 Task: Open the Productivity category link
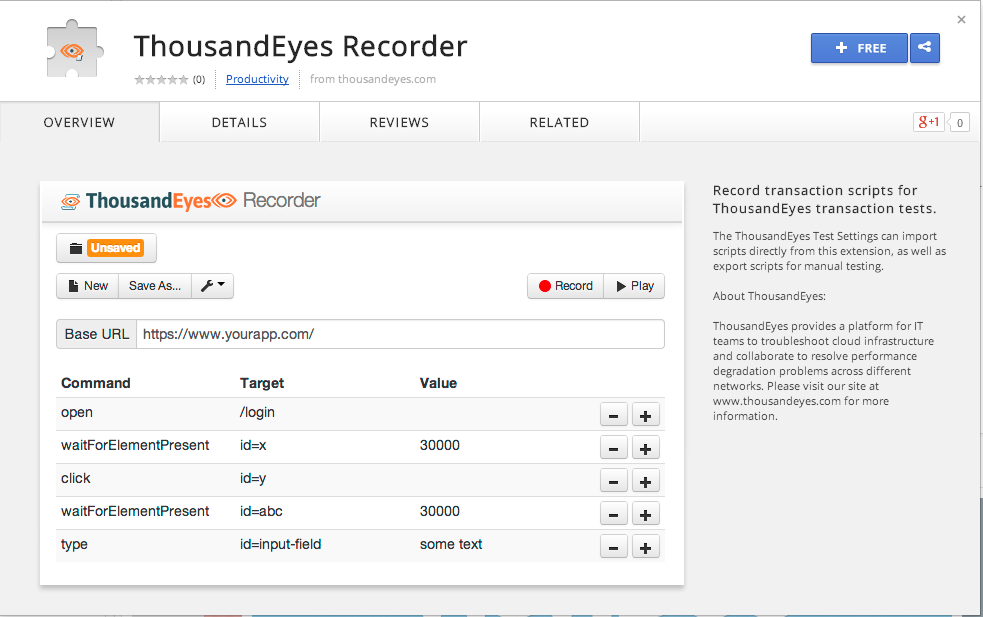point(257,79)
